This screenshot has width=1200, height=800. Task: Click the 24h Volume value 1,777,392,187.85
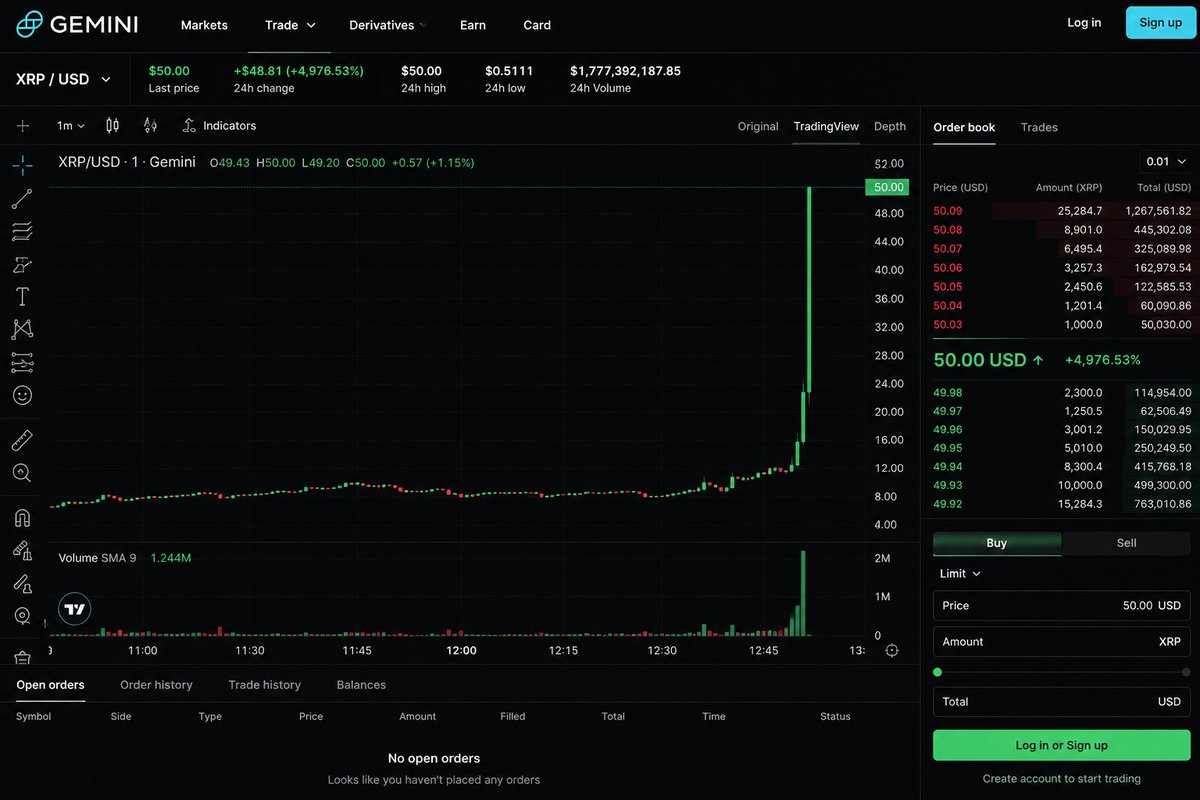pyautogui.click(x=625, y=71)
